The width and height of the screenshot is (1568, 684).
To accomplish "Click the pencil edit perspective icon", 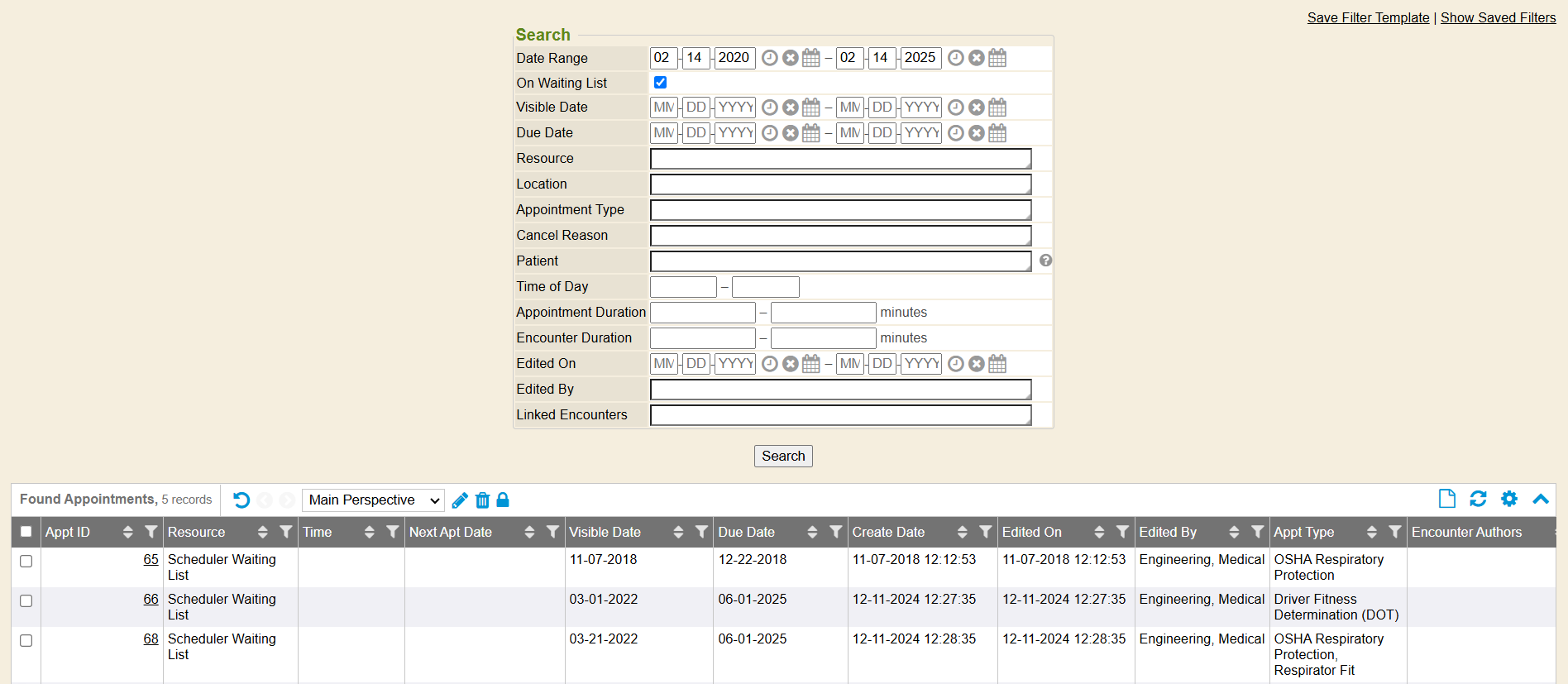I will pos(460,500).
